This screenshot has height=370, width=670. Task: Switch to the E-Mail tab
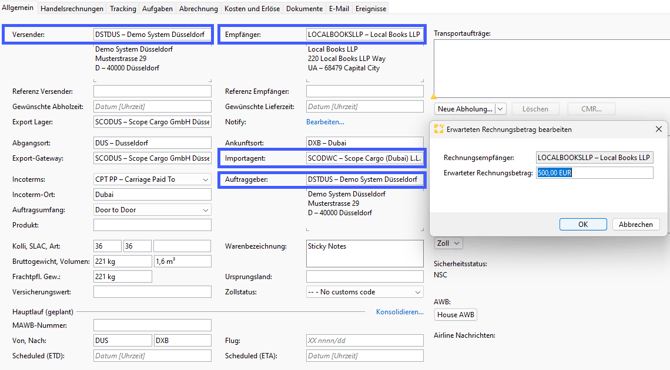[339, 9]
